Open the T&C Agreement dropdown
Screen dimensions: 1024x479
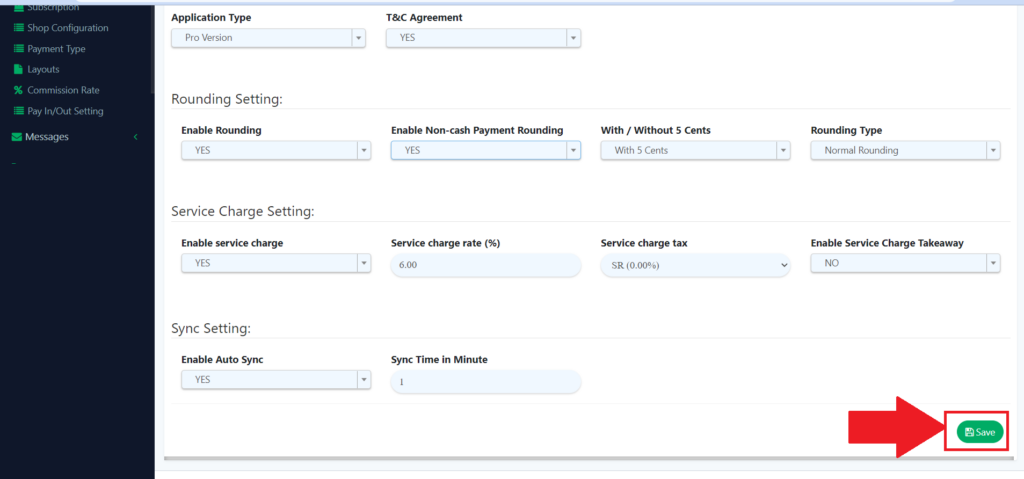coord(483,38)
